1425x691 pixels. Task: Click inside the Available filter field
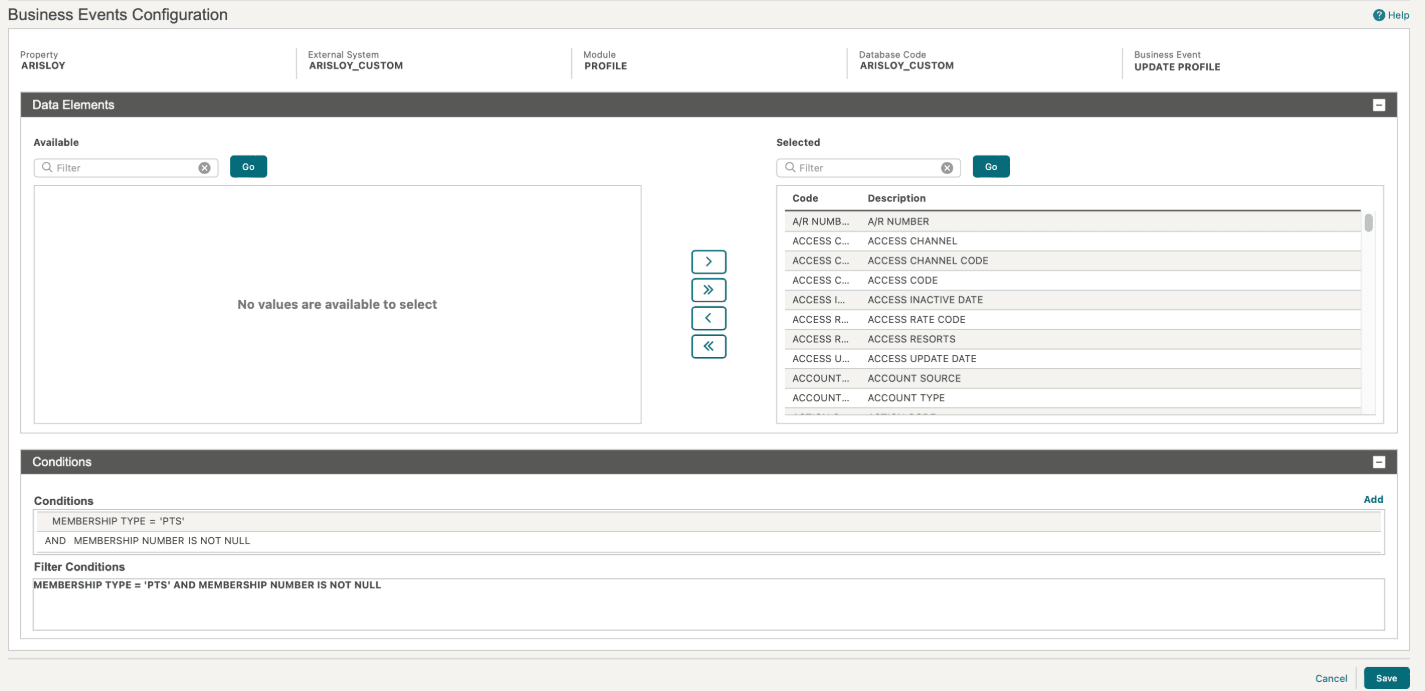[x=120, y=167]
